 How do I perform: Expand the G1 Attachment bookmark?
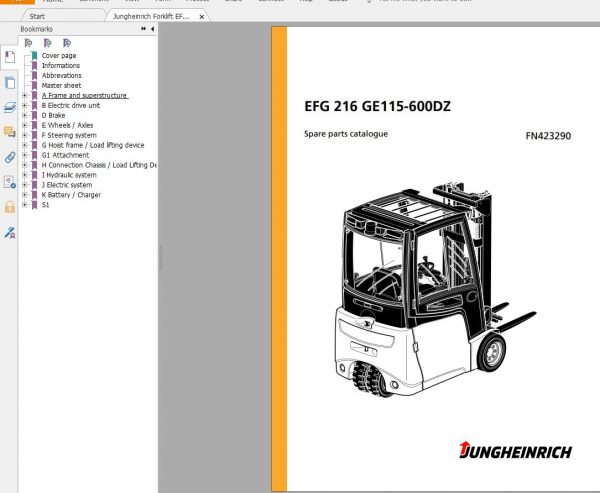pos(25,155)
